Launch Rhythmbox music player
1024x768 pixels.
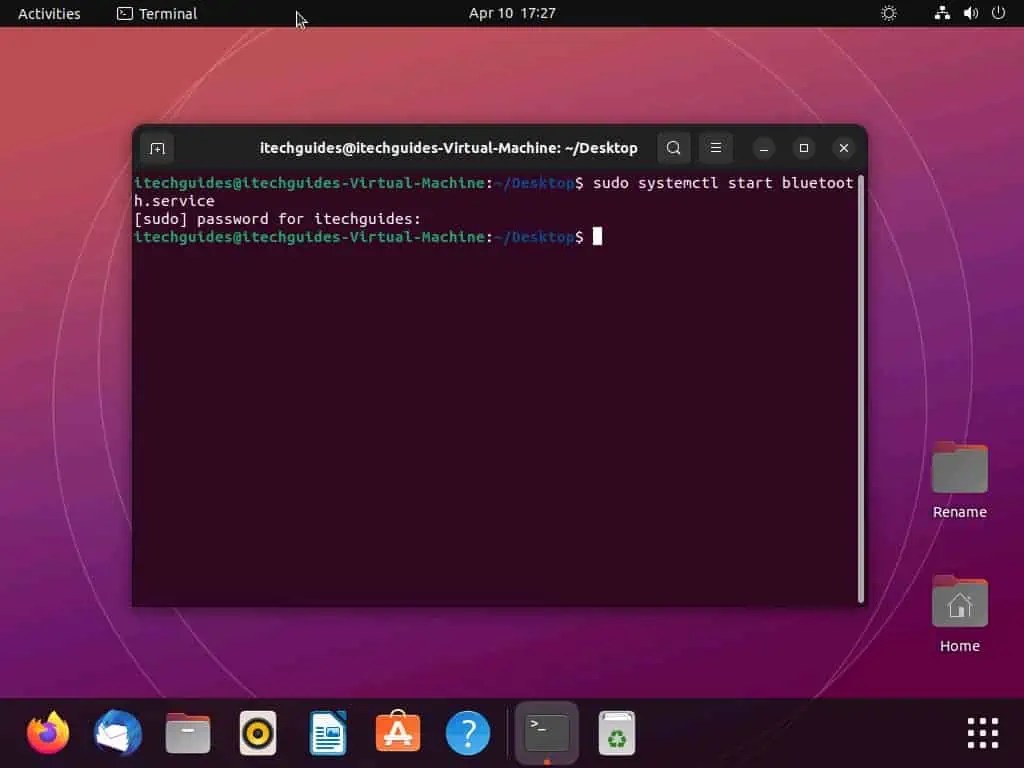257,733
